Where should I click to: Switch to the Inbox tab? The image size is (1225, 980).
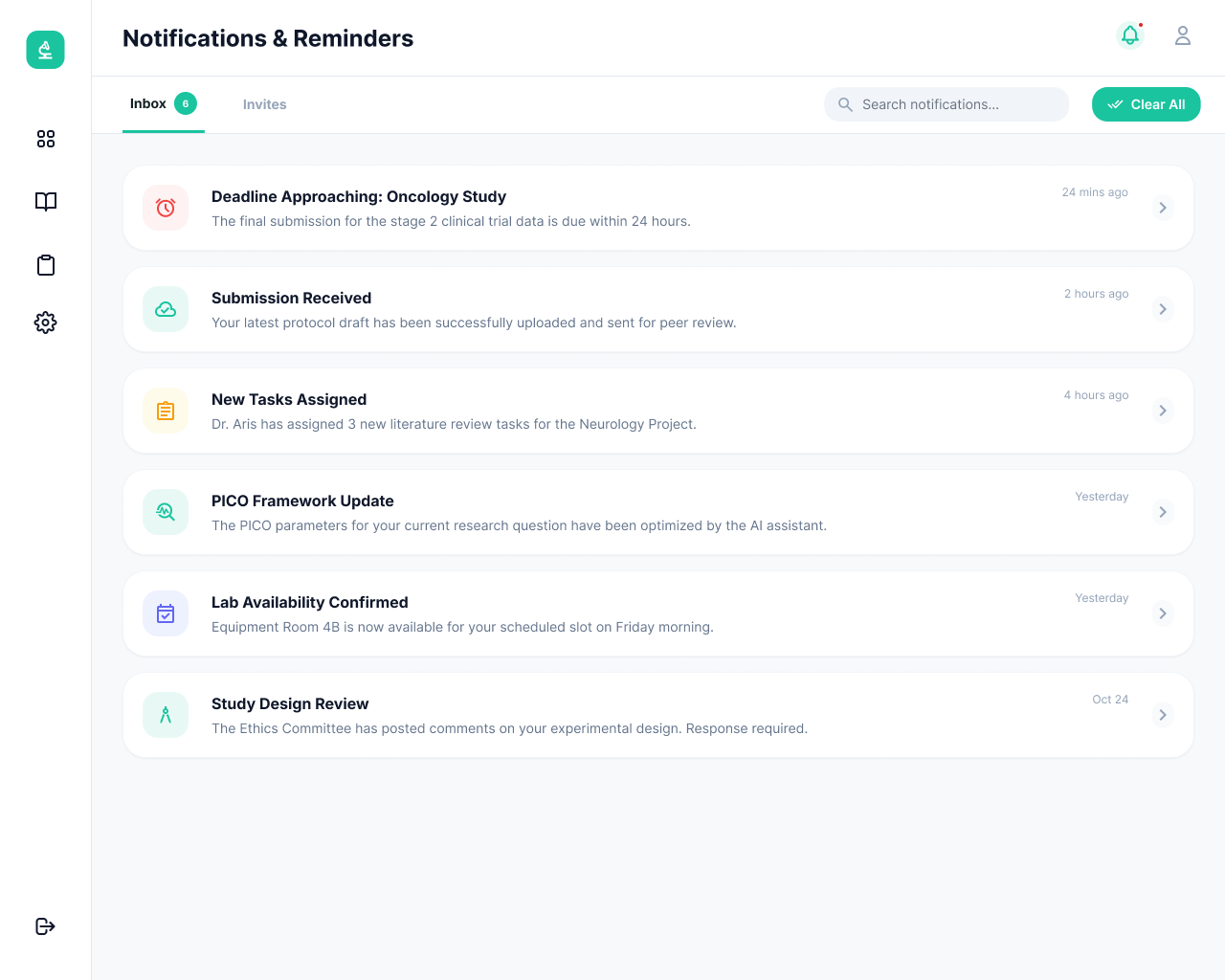[164, 103]
